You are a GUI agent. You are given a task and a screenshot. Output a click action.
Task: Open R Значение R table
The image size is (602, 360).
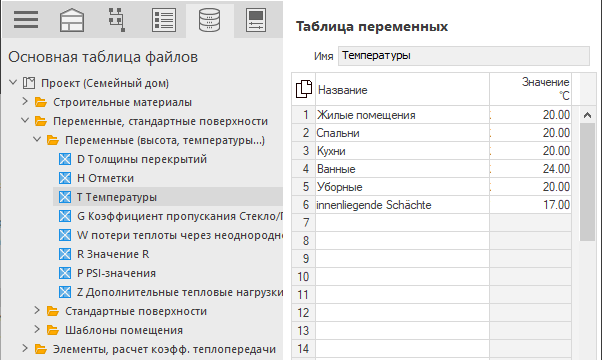point(113,254)
